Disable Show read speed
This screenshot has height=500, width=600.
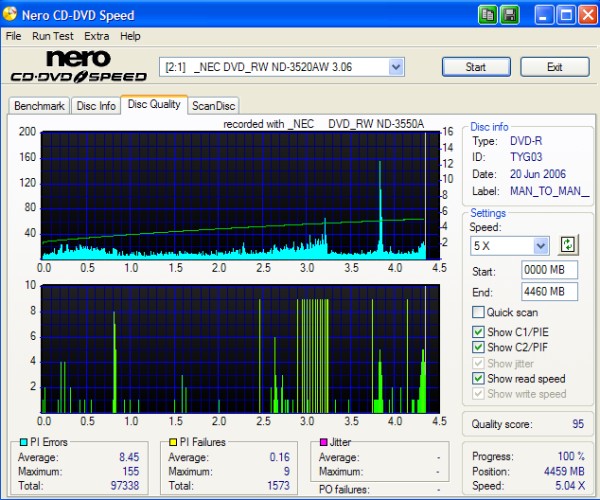point(478,378)
